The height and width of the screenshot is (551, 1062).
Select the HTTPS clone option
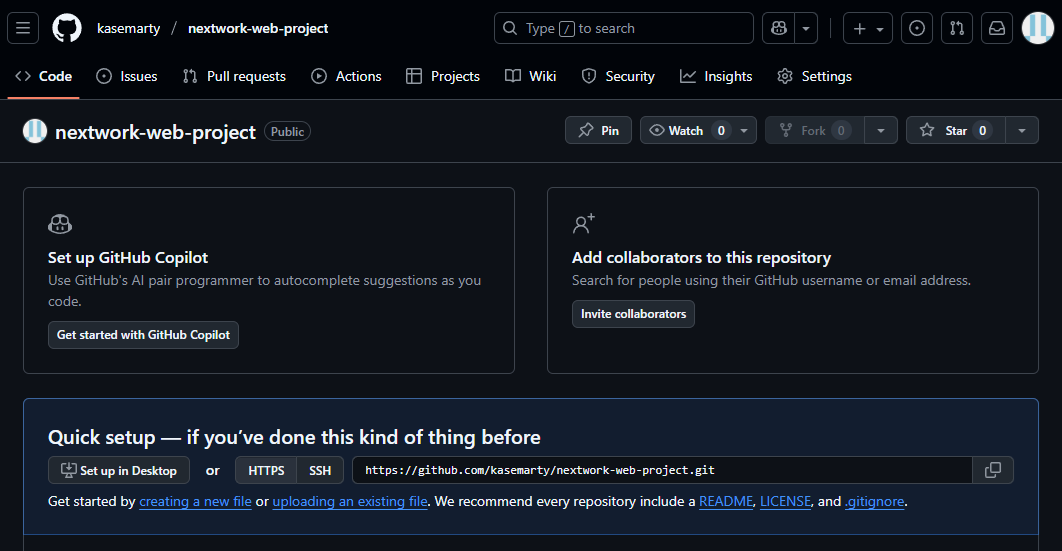point(266,470)
